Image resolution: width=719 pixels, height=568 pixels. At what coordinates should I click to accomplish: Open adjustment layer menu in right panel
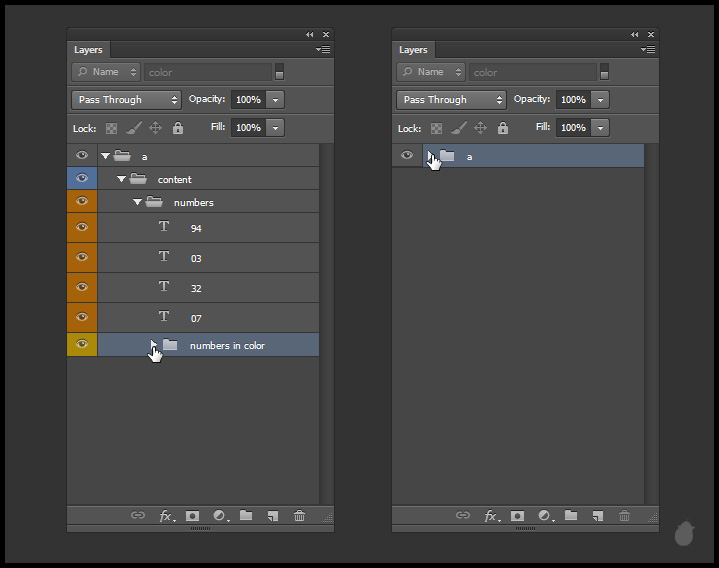coord(544,516)
